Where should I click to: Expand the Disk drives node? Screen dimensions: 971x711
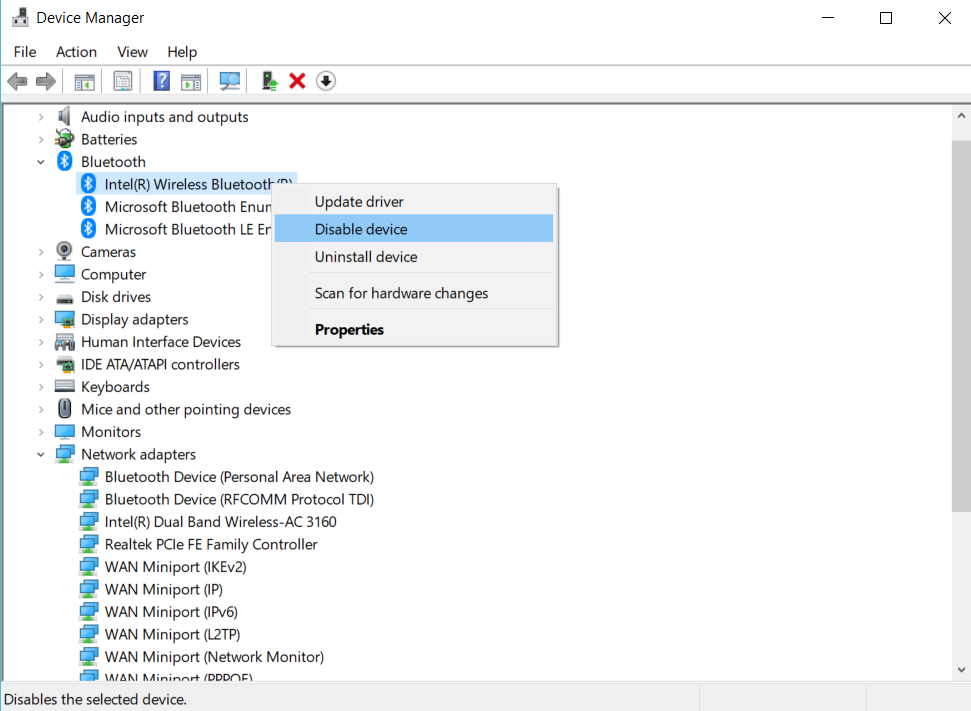point(41,297)
